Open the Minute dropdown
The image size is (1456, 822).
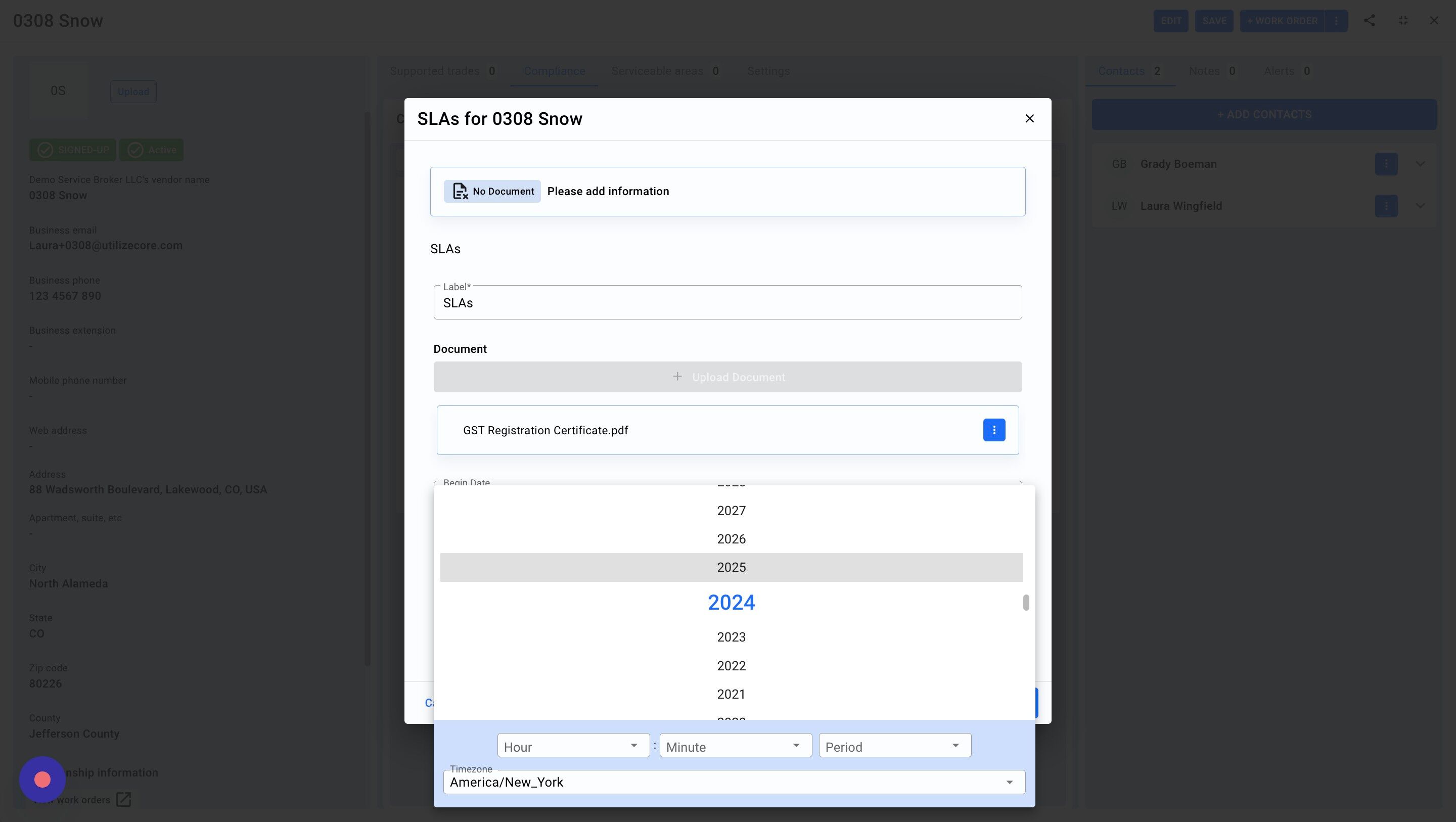pyautogui.click(x=735, y=746)
